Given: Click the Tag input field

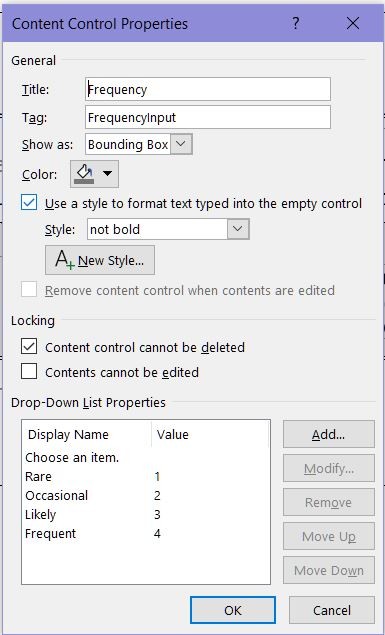Looking at the screenshot, I should coord(208,117).
